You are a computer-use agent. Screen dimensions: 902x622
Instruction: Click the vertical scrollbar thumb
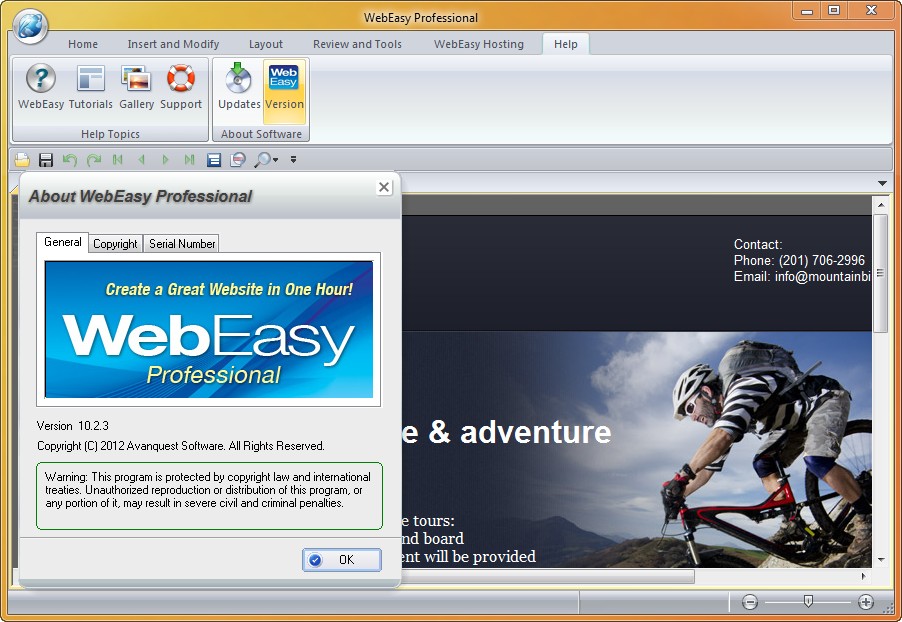(880, 273)
